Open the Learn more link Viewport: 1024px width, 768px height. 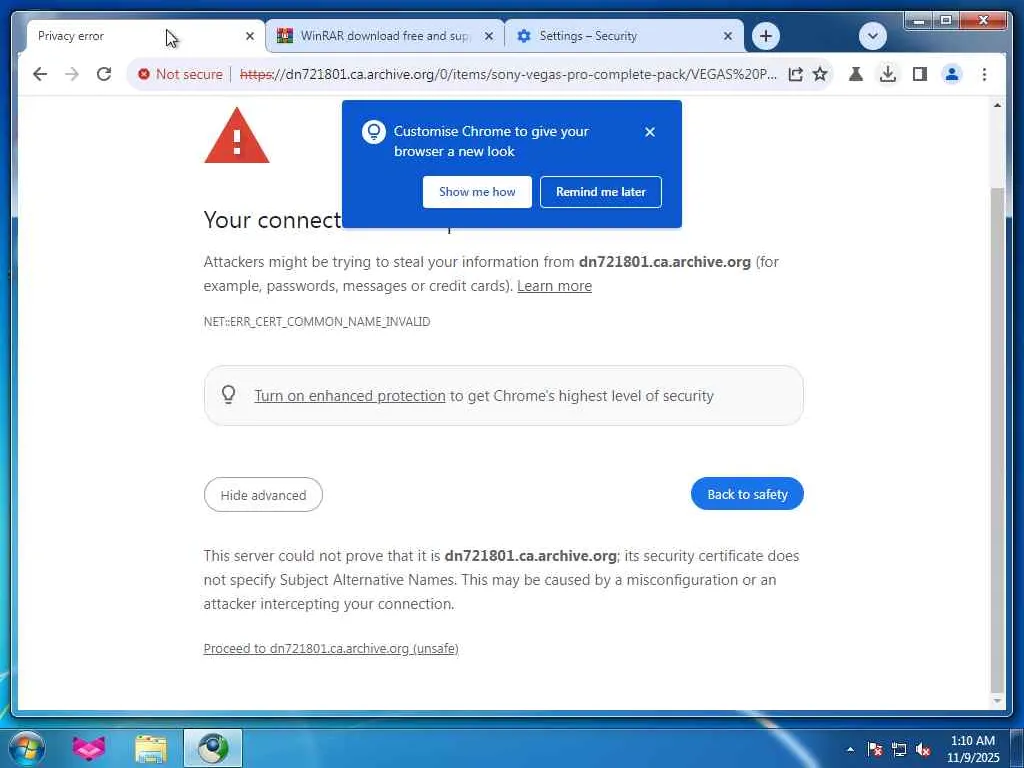click(x=554, y=286)
